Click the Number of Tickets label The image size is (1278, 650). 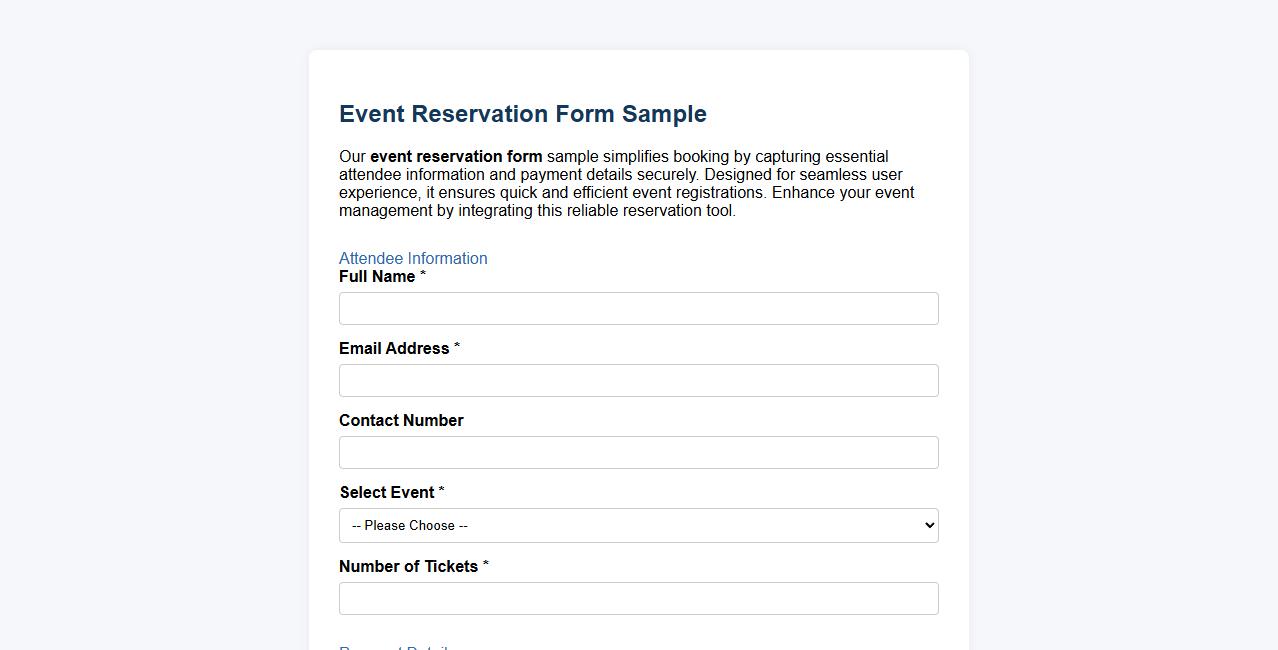point(408,566)
